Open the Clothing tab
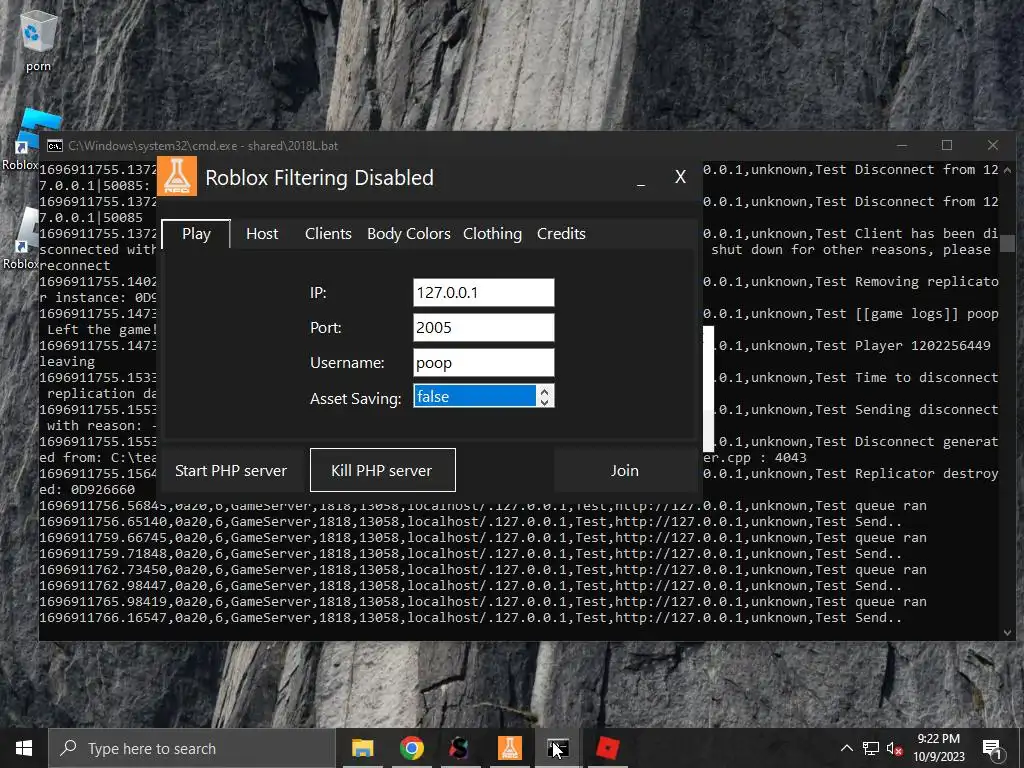This screenshot has height=768, width=1024. tap(492, 234)
